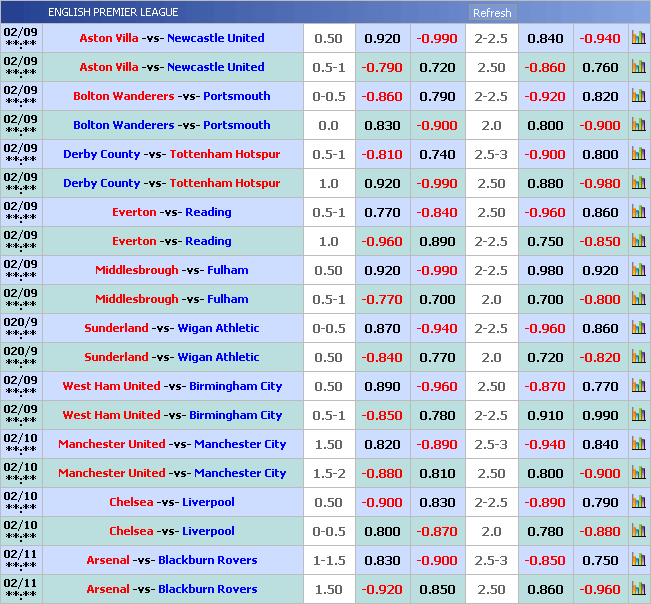
Task: Open chart icon for Everton 0.5-1 handicap row
Action: tap(638, 213)
